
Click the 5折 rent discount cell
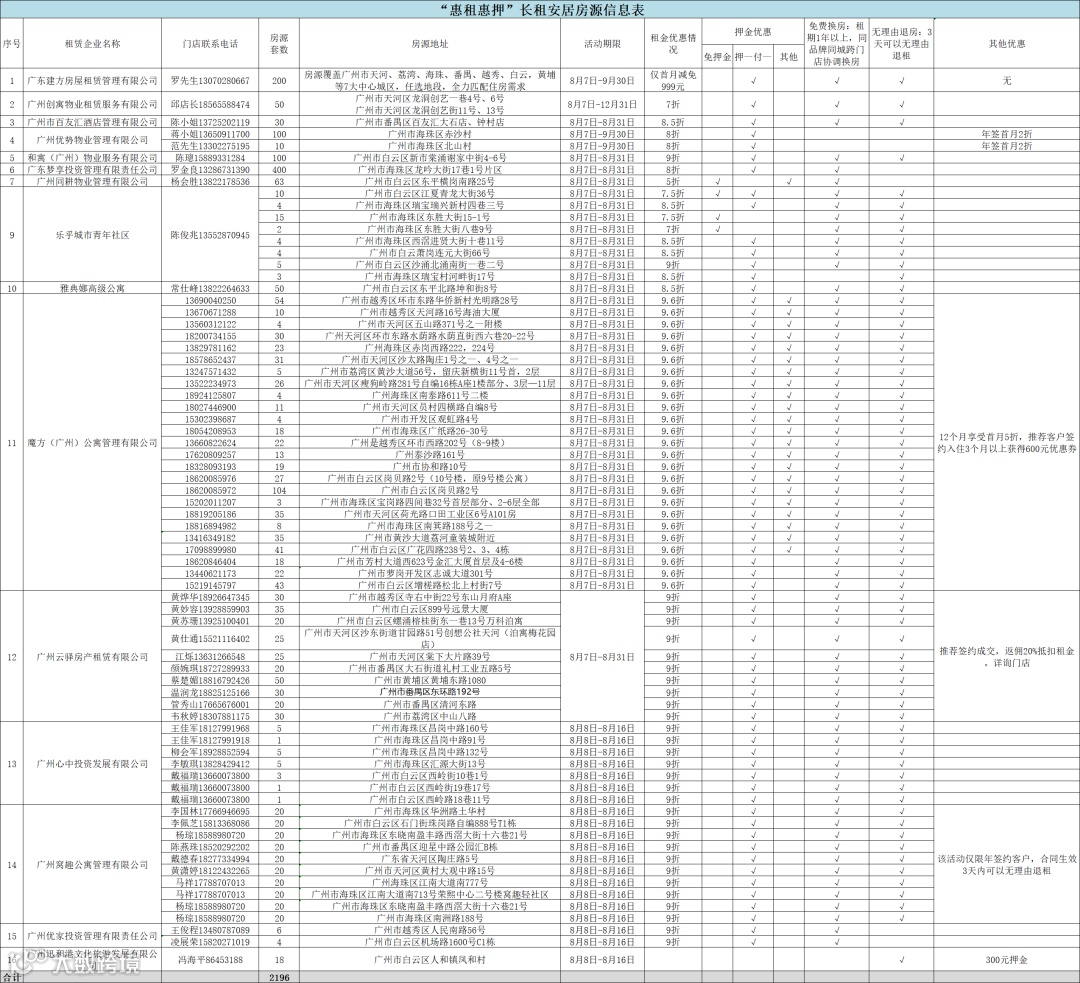673,181
